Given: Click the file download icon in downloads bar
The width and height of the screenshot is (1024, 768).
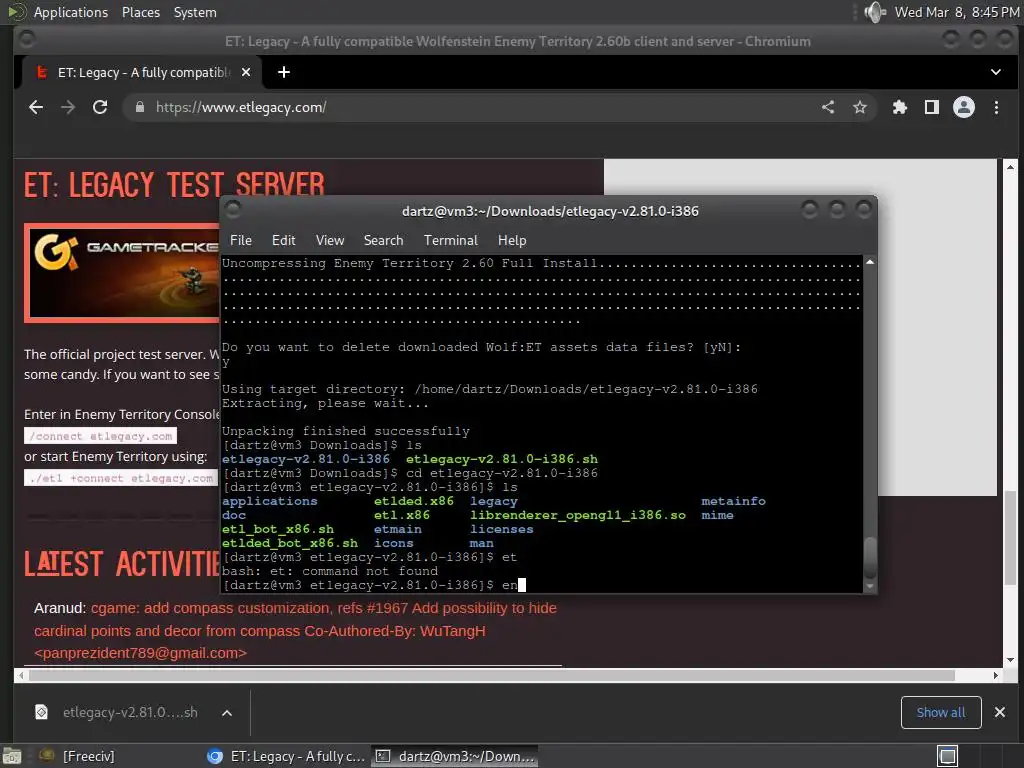Looking at the screenshot, I should (x=41, y=712).
